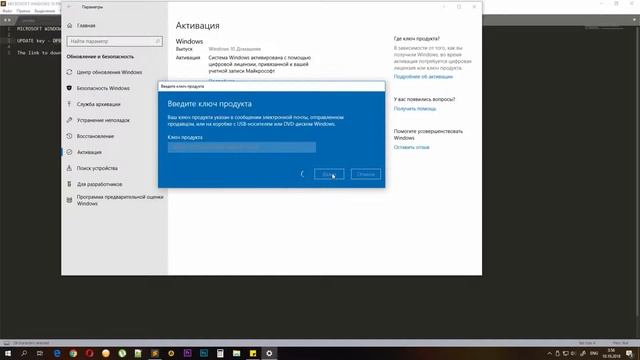Select Безопасность Windows in sidebar

pos(103,88)
